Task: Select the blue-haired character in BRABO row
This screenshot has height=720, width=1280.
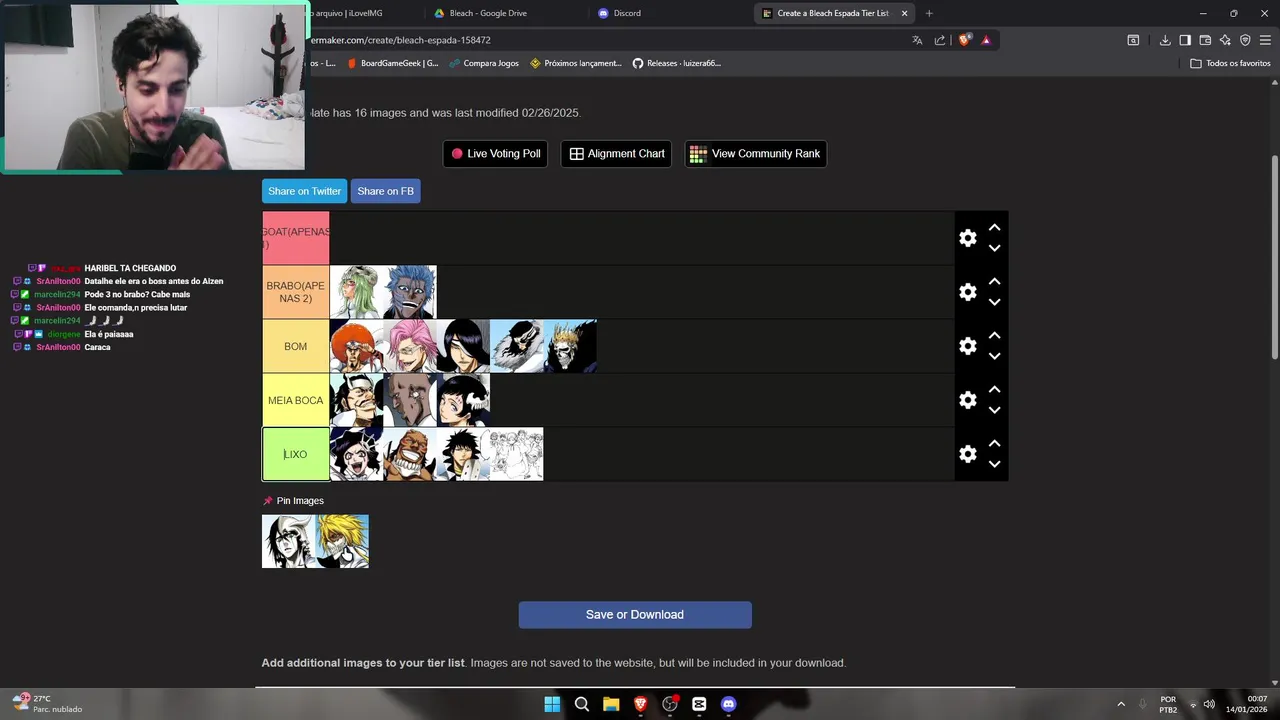Action: 410,292
